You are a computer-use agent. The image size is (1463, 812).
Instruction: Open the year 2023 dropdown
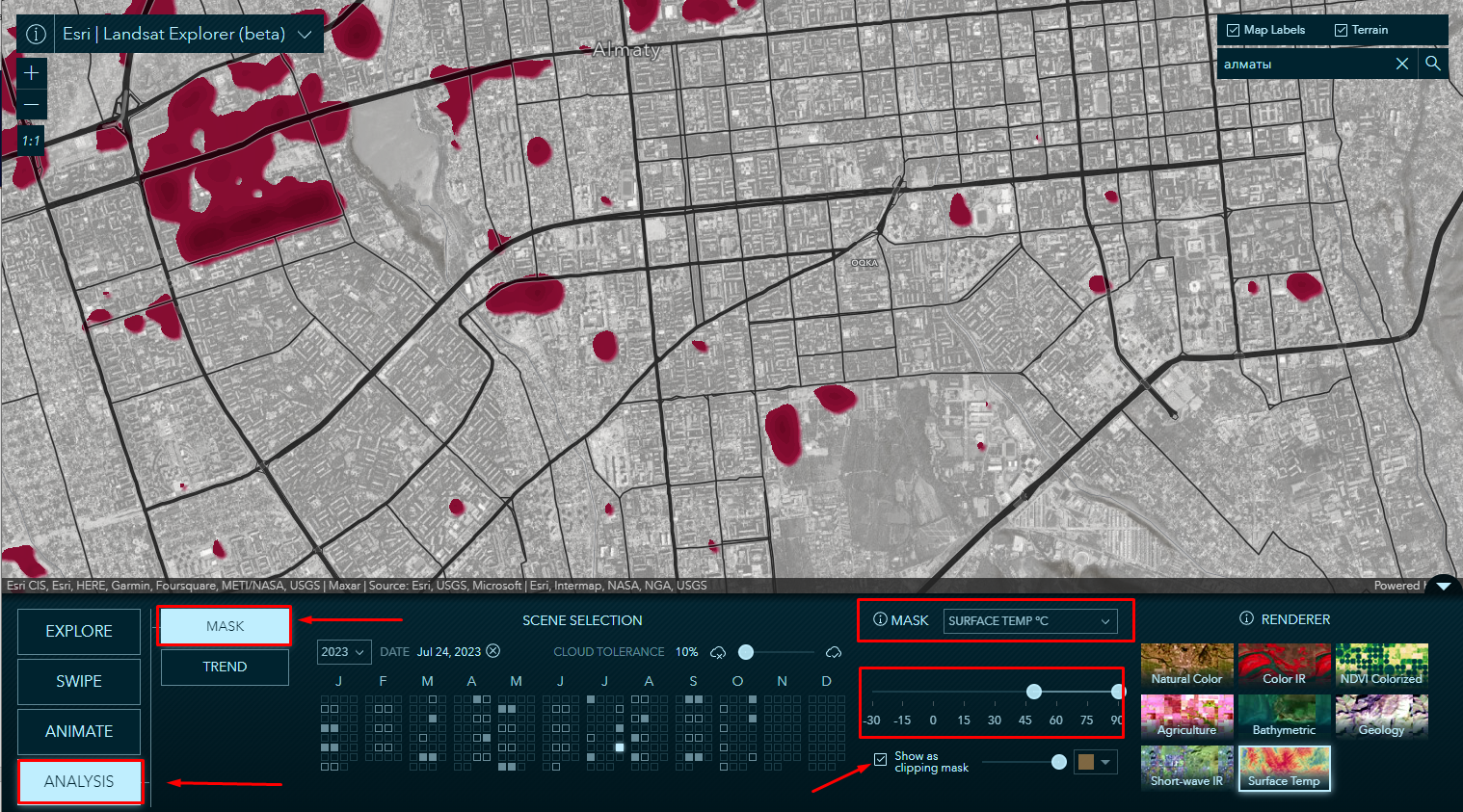coord(344,652)
